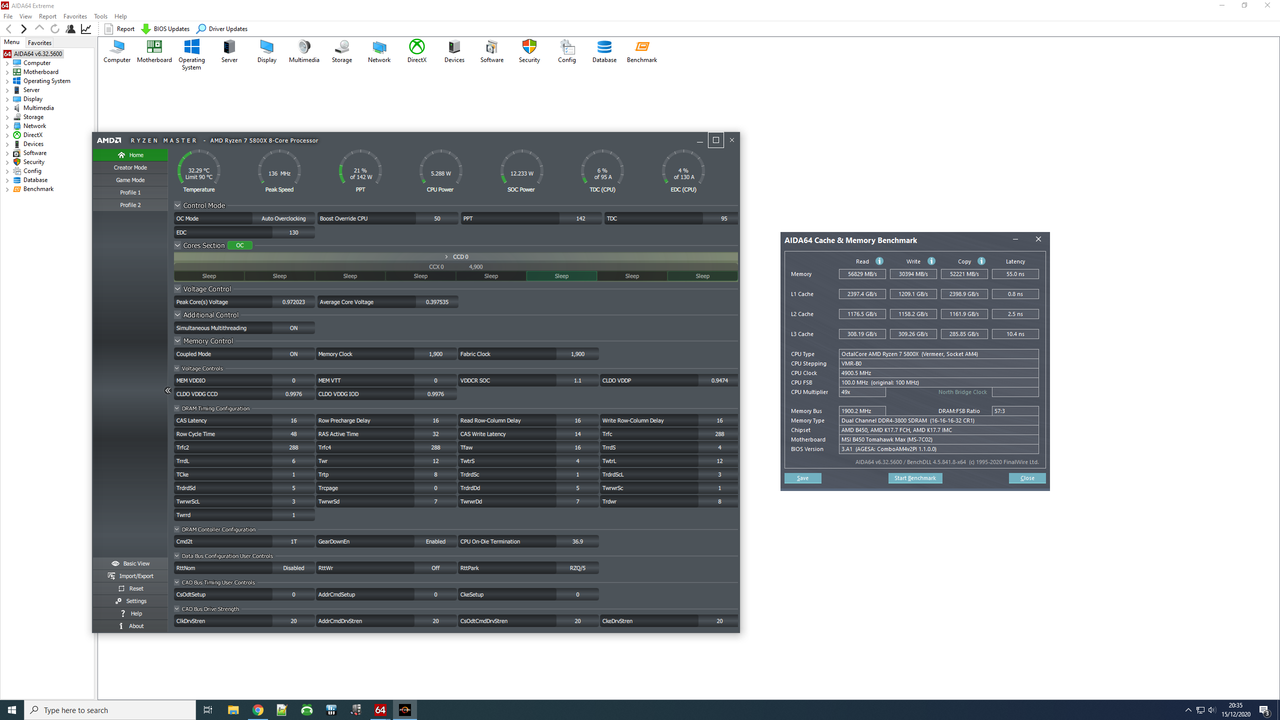Switch to Basic View in Ryzen Master
Viewport: 1280px width, 720px height.
click(x=130, y=563)
